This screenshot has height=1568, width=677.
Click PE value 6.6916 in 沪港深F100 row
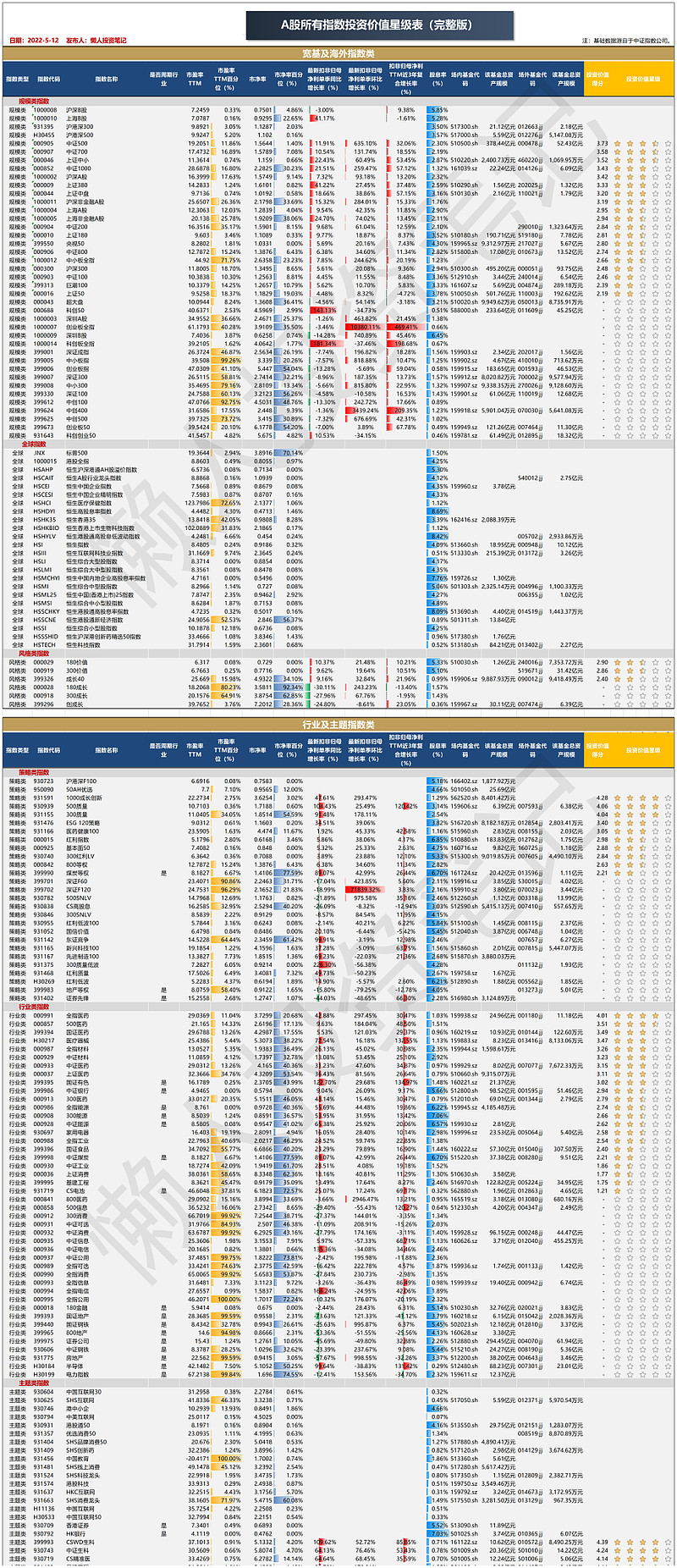[x=201, y=781]
